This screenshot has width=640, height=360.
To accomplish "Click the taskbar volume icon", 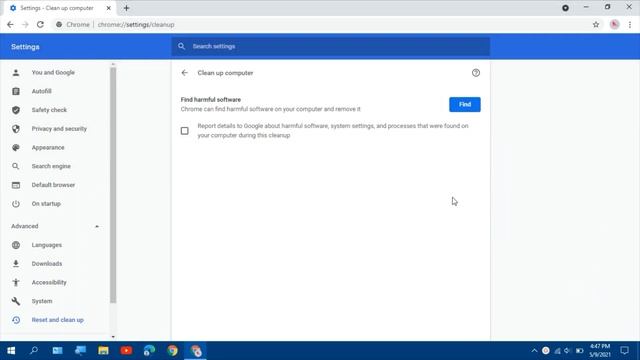I will click(568, 351).
